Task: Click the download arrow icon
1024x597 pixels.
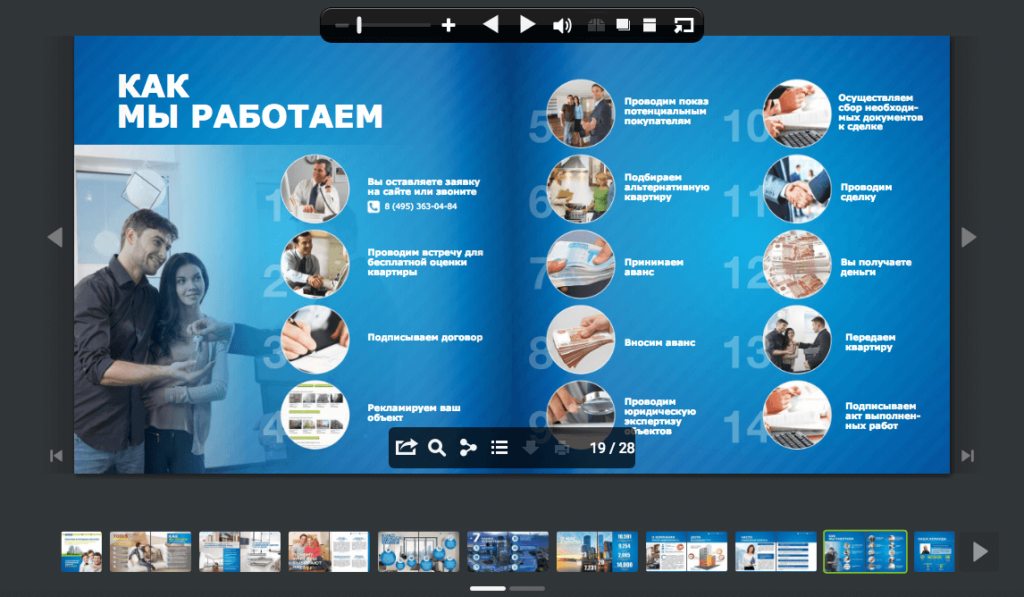Action: pos(531,448)
